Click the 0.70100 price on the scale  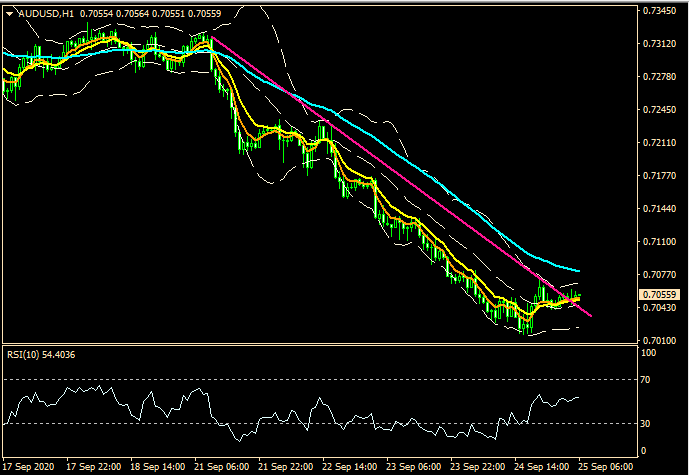pyautogui.click(x=660, y=341)
